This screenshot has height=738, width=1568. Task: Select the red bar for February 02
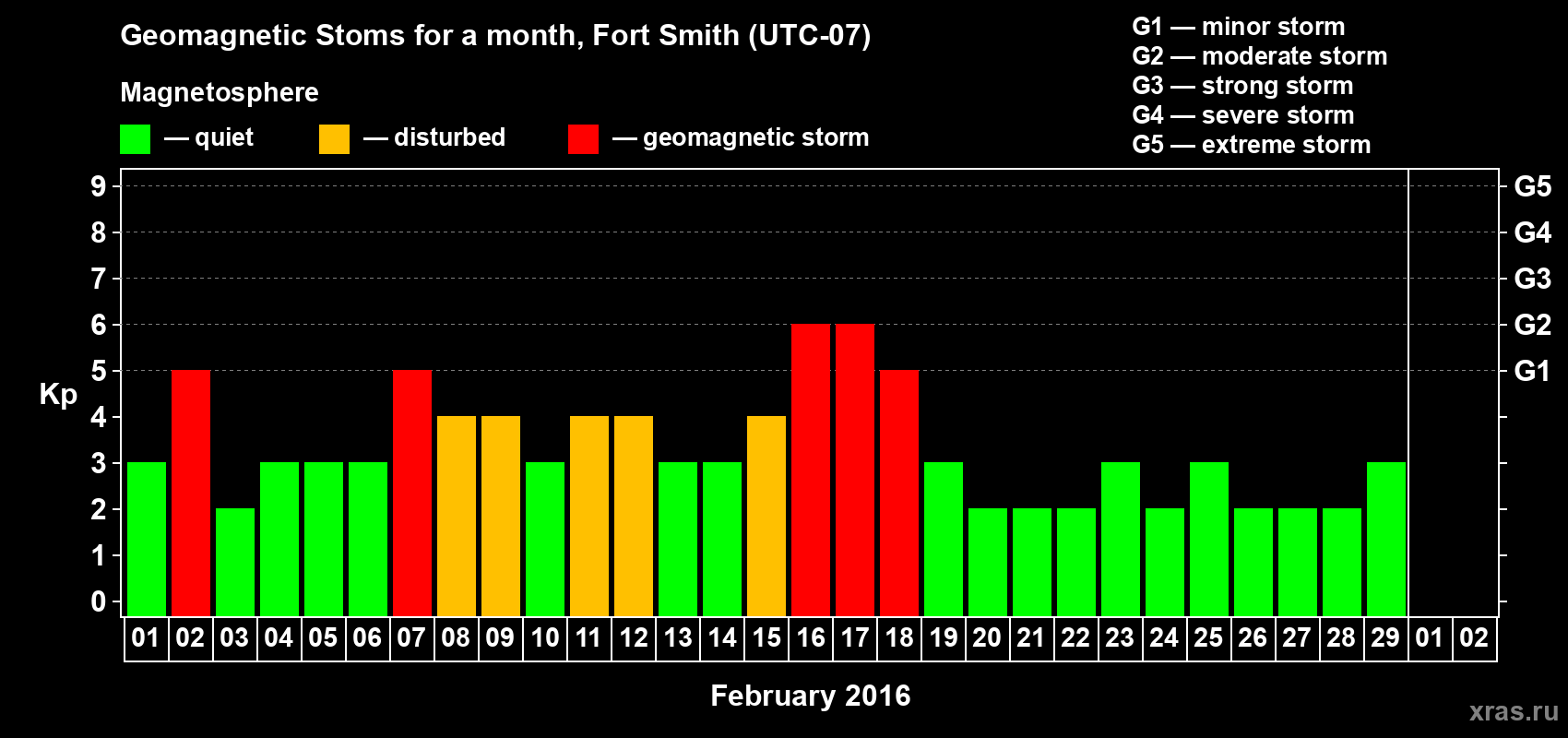coord(191,494)
